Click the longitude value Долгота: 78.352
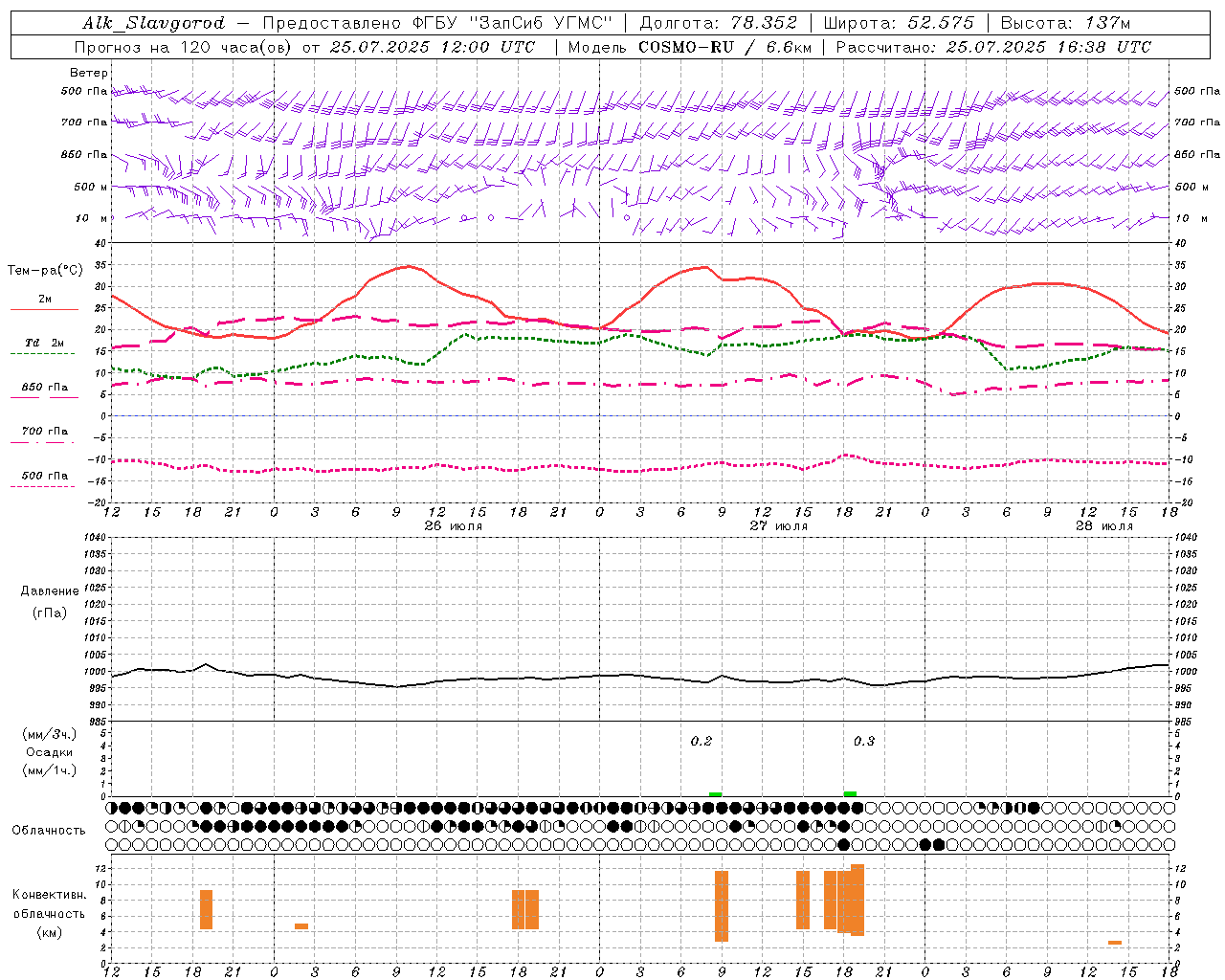Screen dimensions: 1225x980 (x=717, y=23)
